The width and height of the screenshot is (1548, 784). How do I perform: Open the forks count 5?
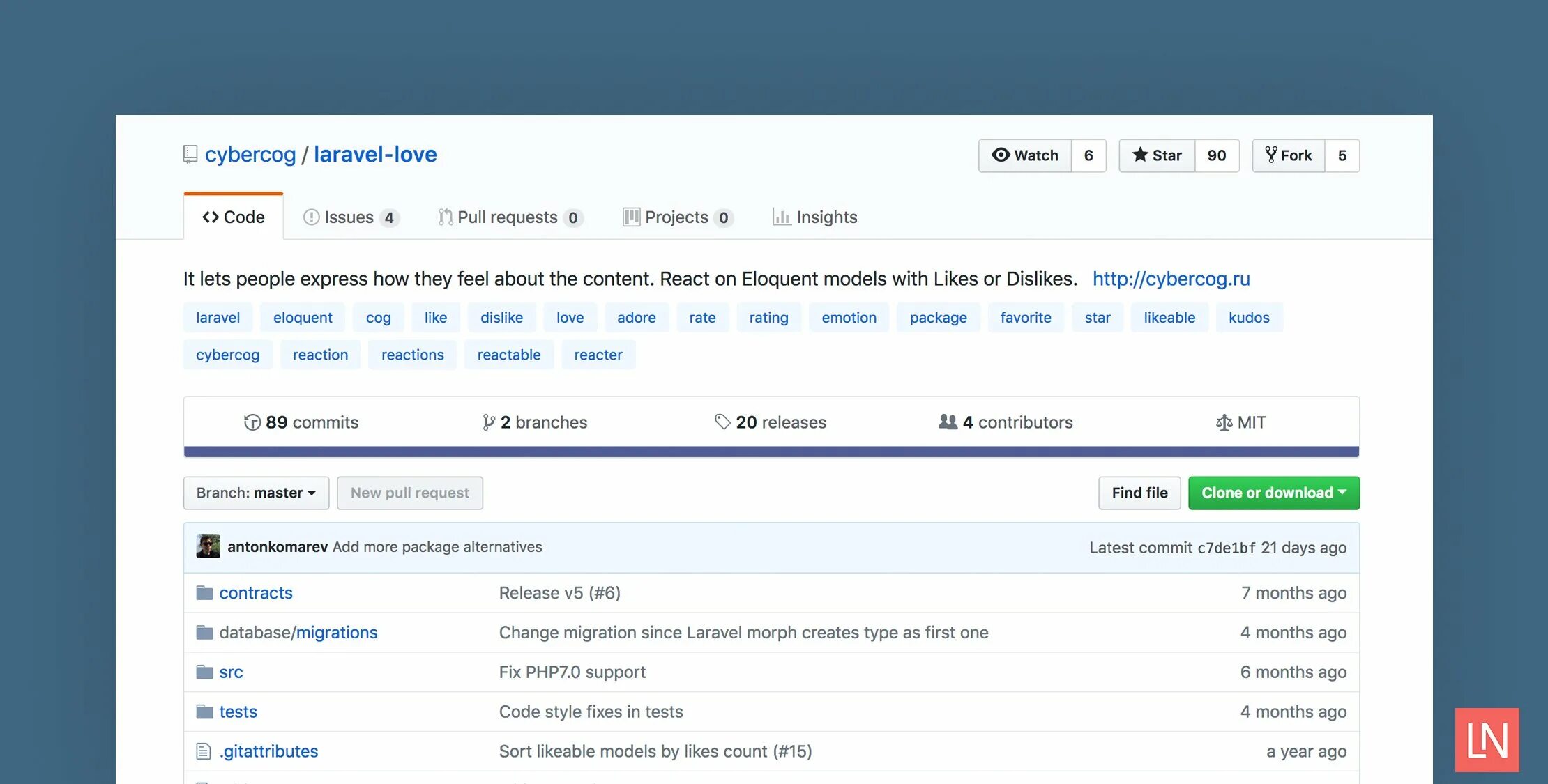pyautogui.click(x=1342, y=155)
